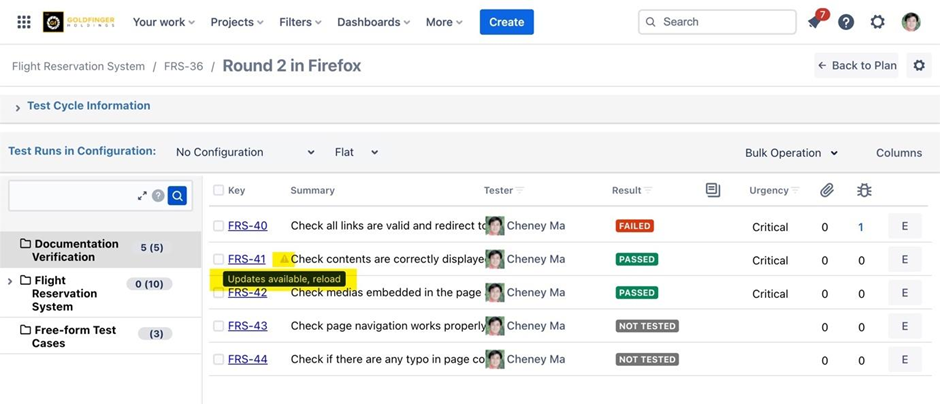Viewport: 940px width, 404px height.
Task: Open the Bulk Operation dropdown
Action: 791,153
